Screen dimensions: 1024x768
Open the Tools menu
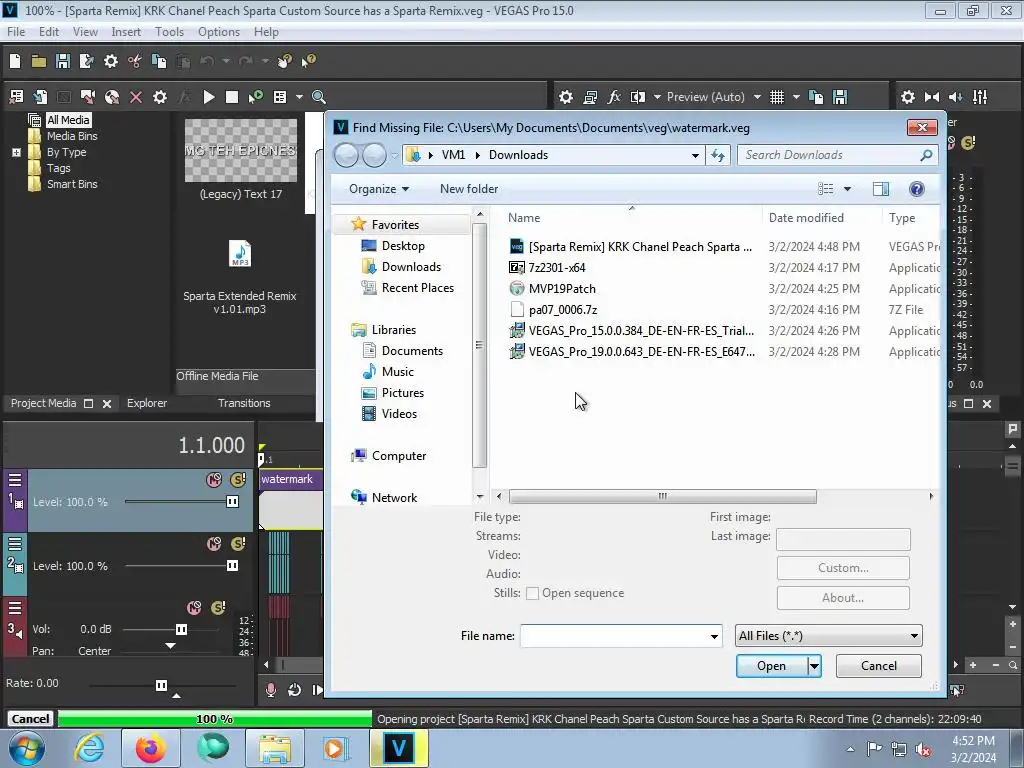coord(169,31)
